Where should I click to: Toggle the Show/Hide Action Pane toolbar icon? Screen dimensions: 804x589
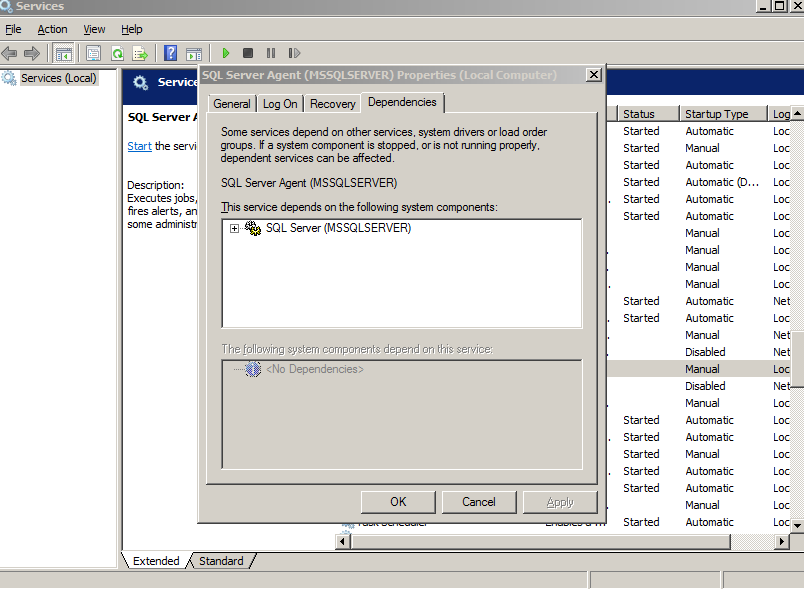[x=194, y=53]
